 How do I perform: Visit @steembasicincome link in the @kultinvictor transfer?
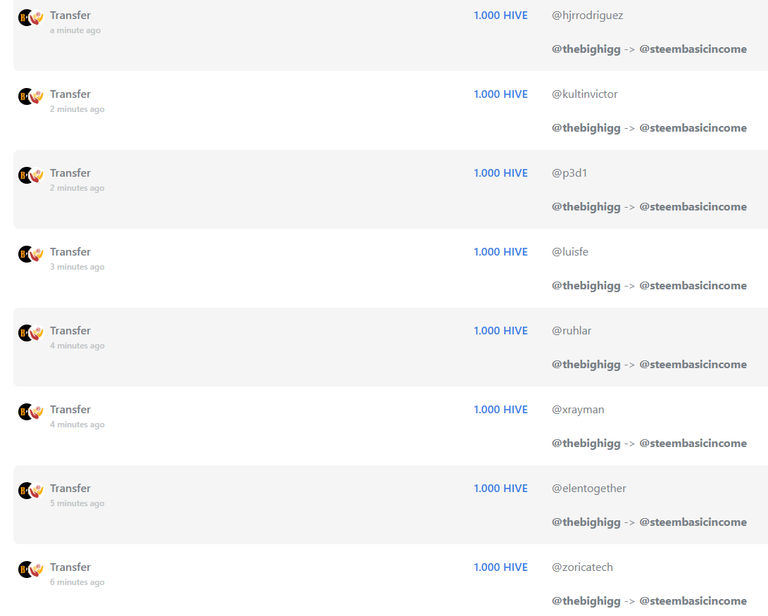693,128
